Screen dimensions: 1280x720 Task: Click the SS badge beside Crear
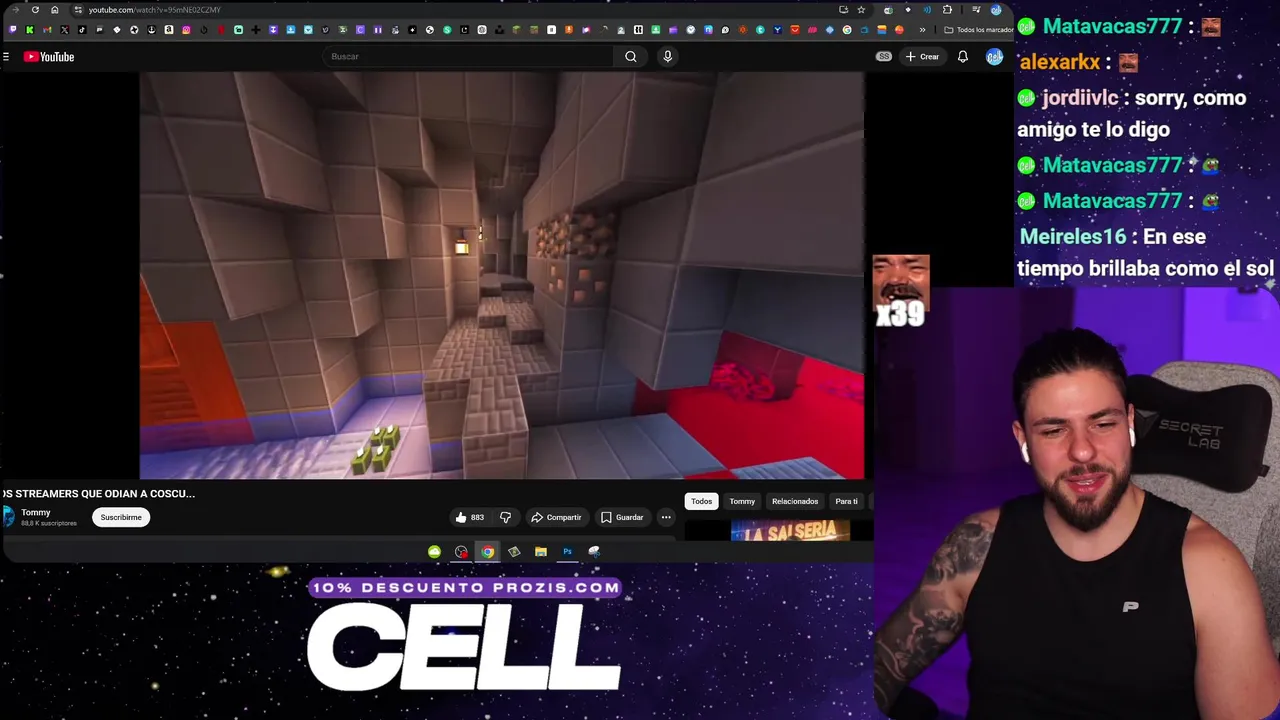pos(884,57)
